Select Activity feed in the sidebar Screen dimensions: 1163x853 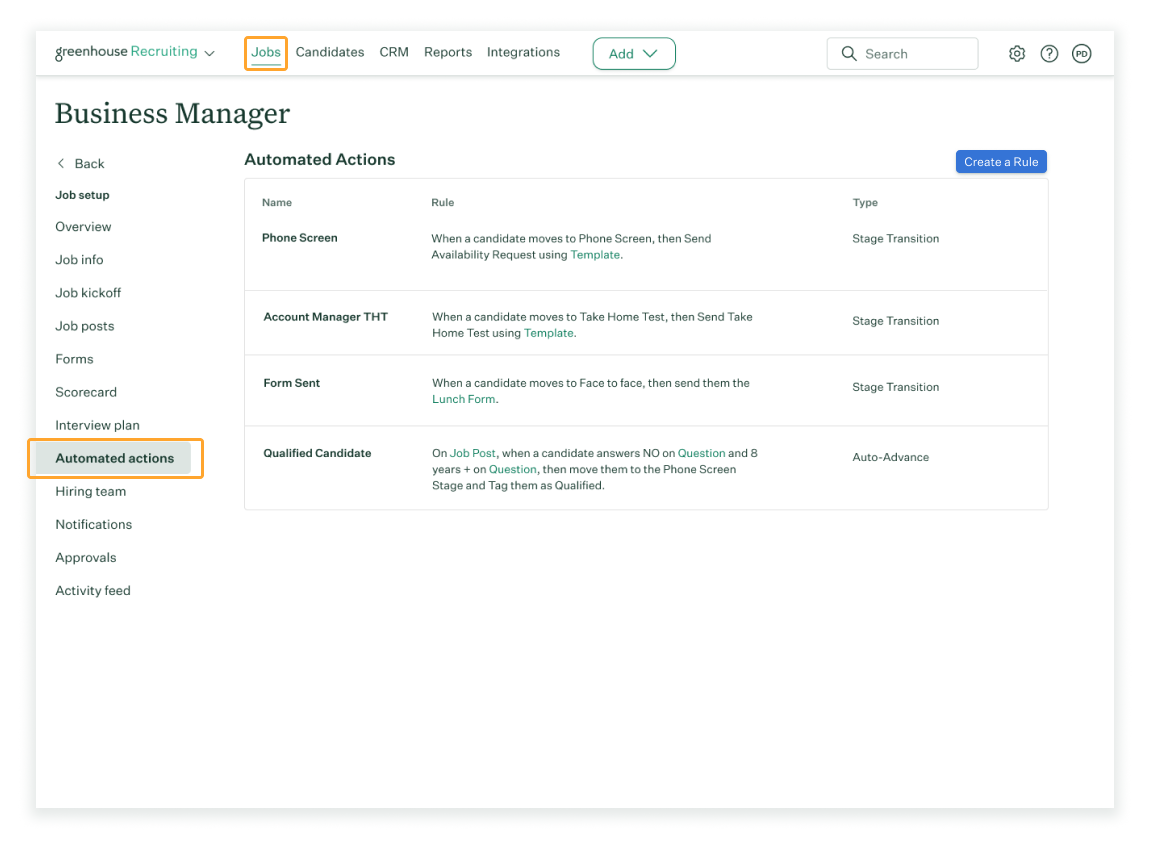tap(93, 590)
